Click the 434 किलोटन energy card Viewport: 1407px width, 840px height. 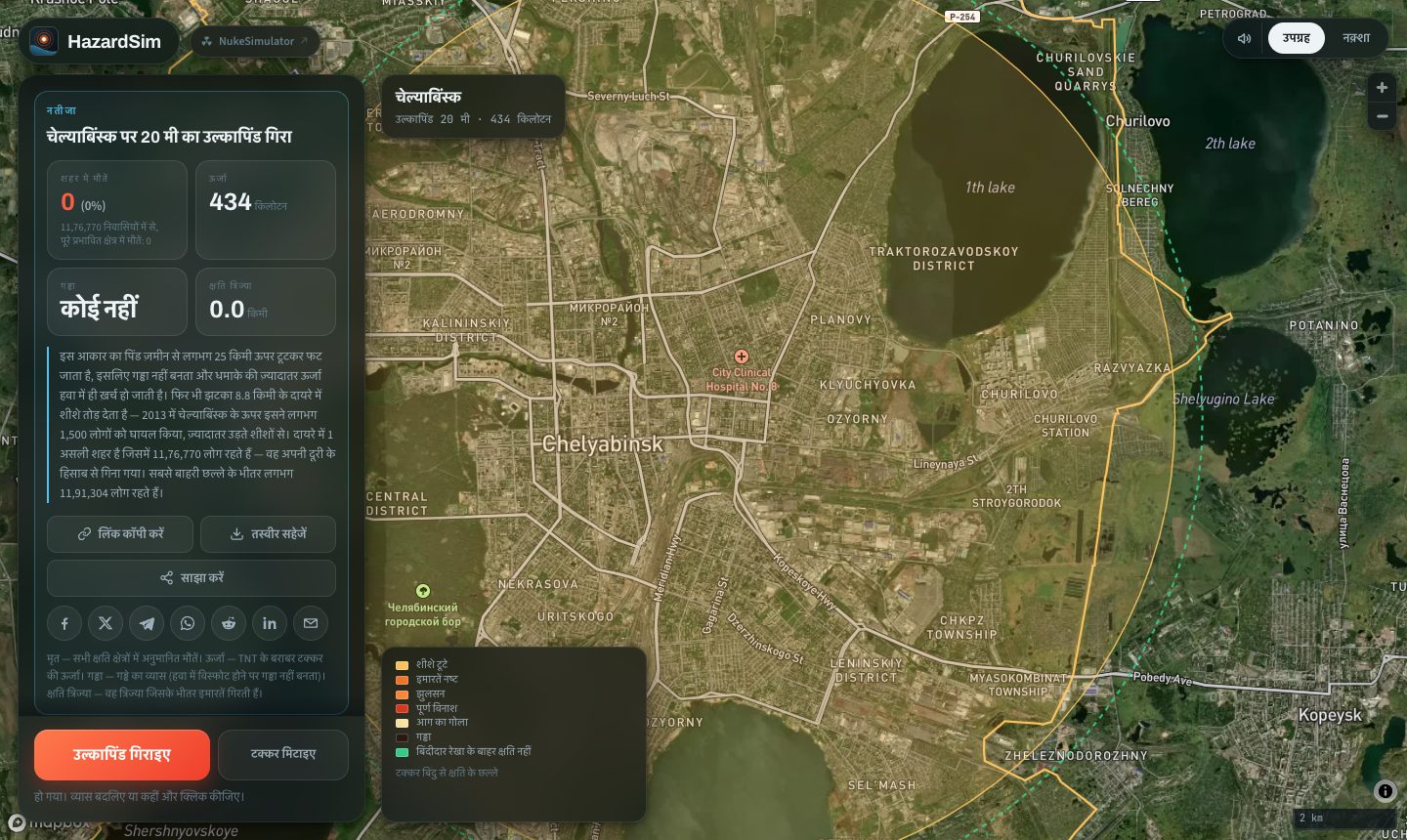[266, 210]
